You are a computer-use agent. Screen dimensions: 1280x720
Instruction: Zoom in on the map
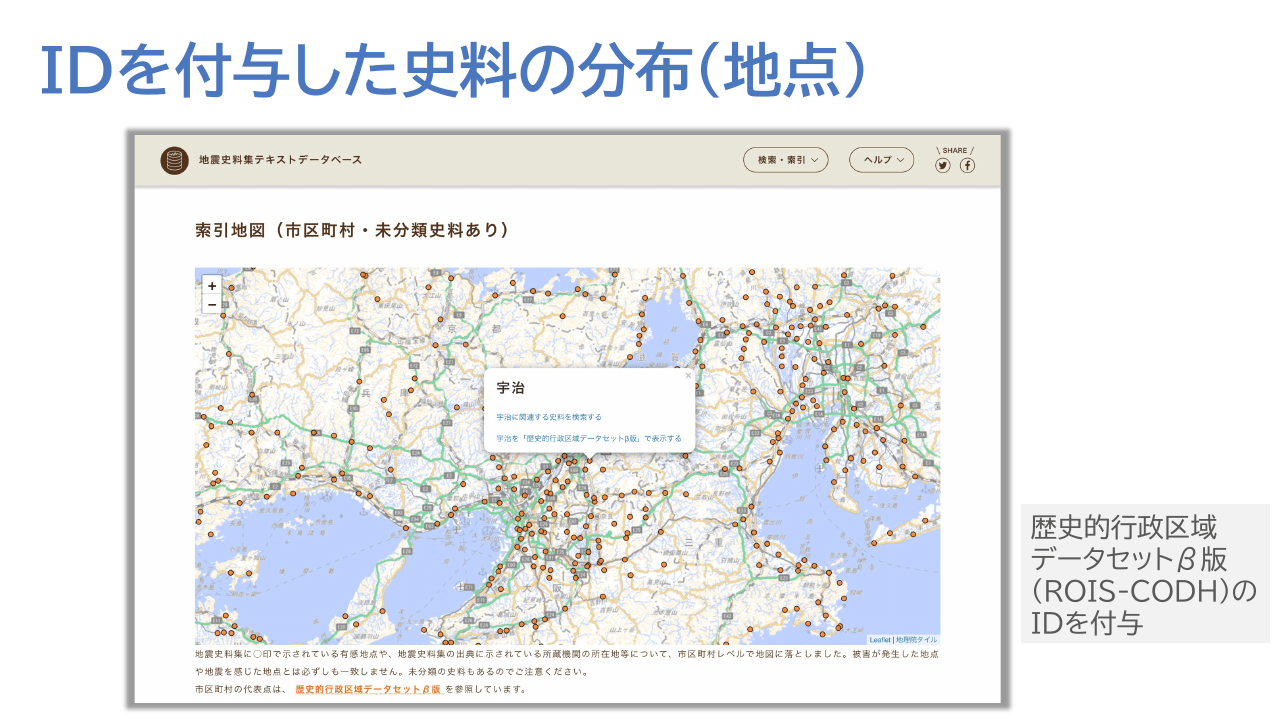click(x=212, y=286)
